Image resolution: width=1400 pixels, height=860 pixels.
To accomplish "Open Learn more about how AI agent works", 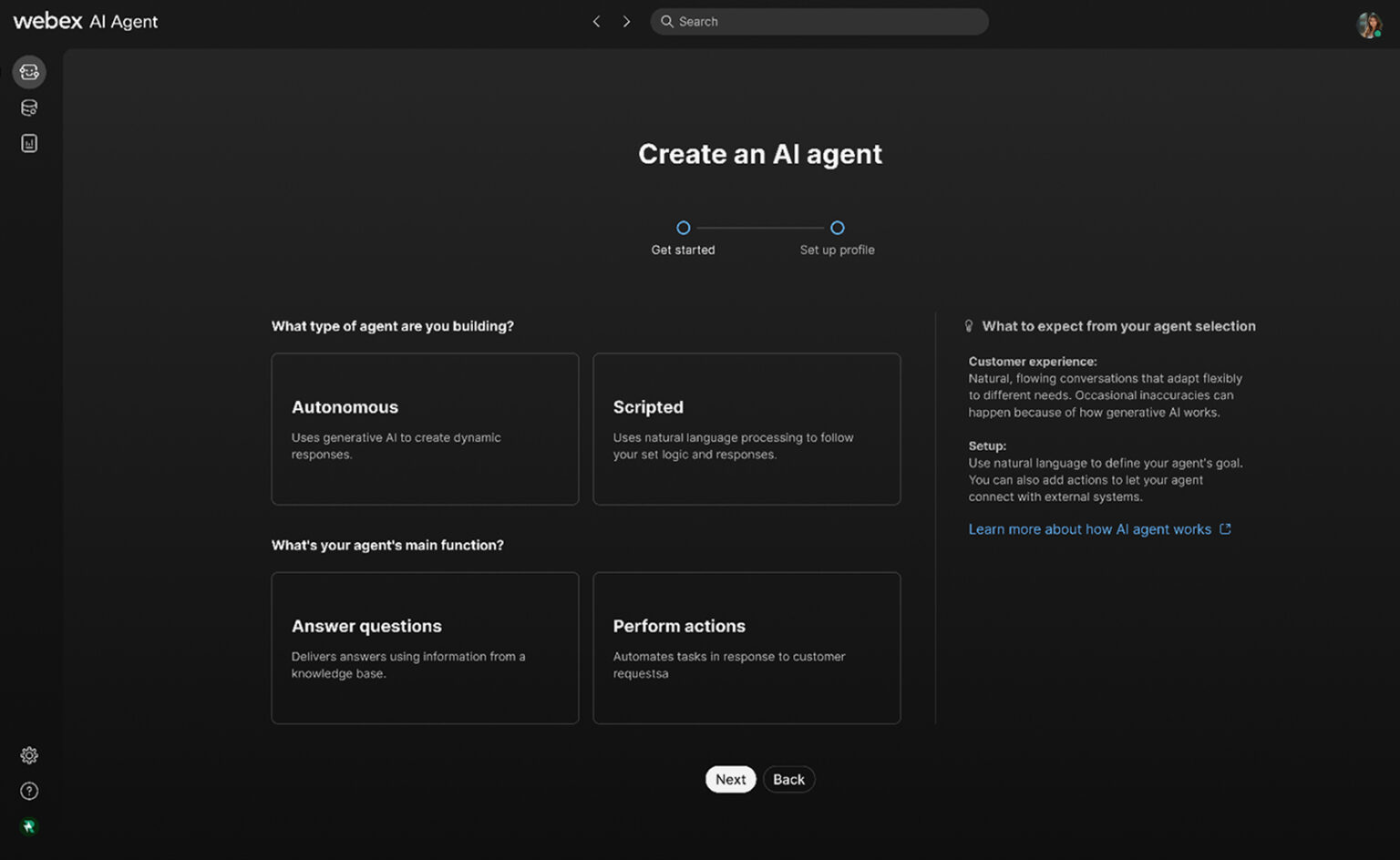I will [1089, 528].
